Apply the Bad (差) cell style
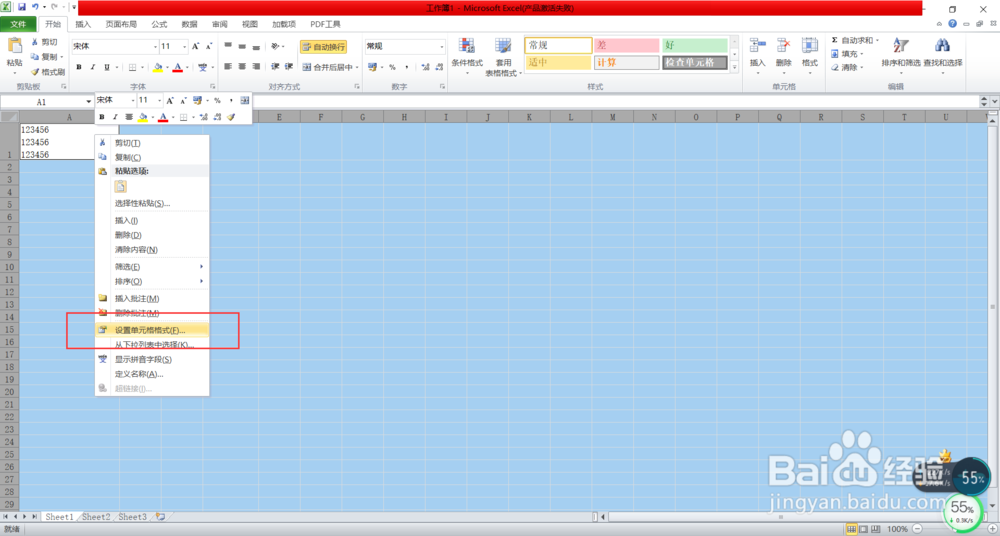Viewport: 1000px width, 536px height. (627, 46)
